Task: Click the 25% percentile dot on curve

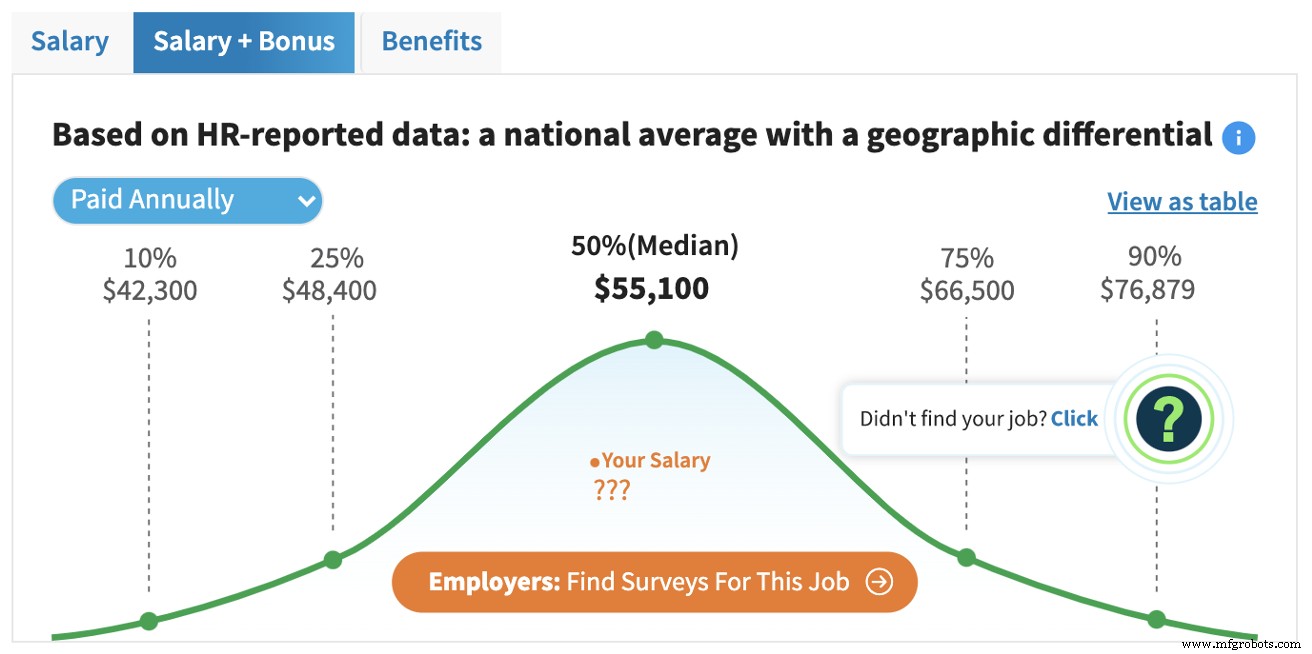Action: tap(333, 560)
